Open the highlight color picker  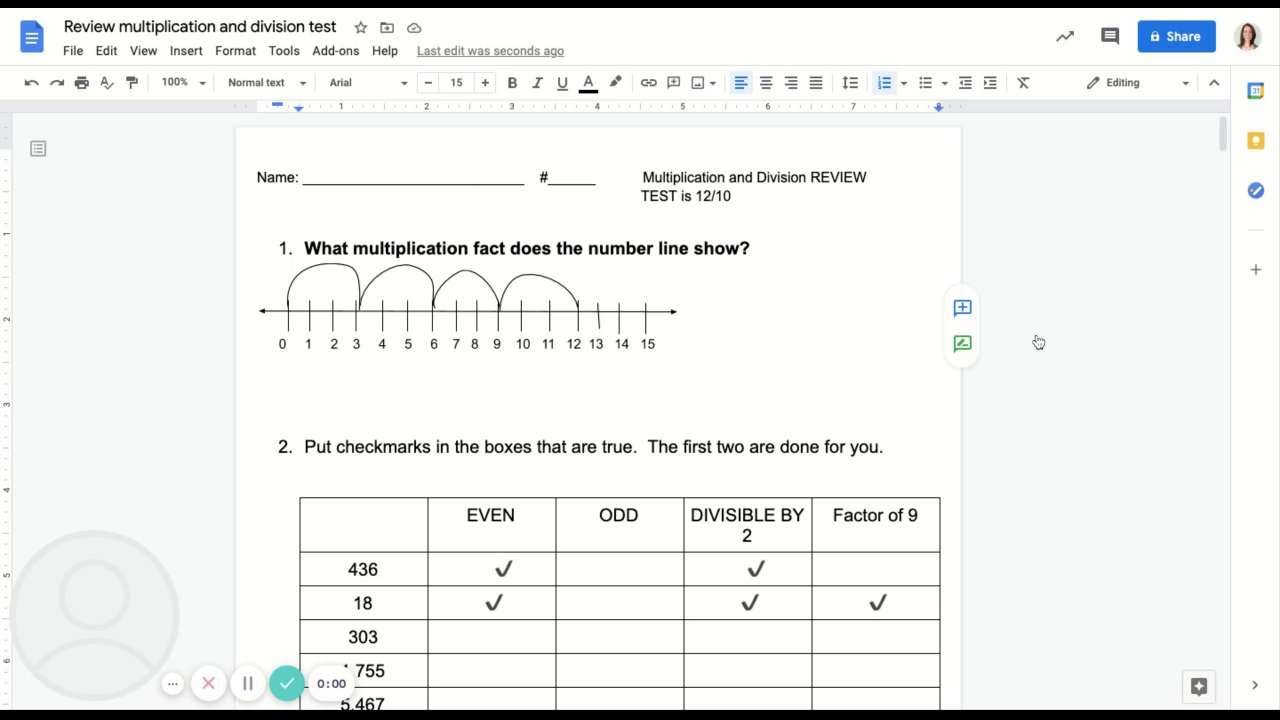[x=615, y=83]
